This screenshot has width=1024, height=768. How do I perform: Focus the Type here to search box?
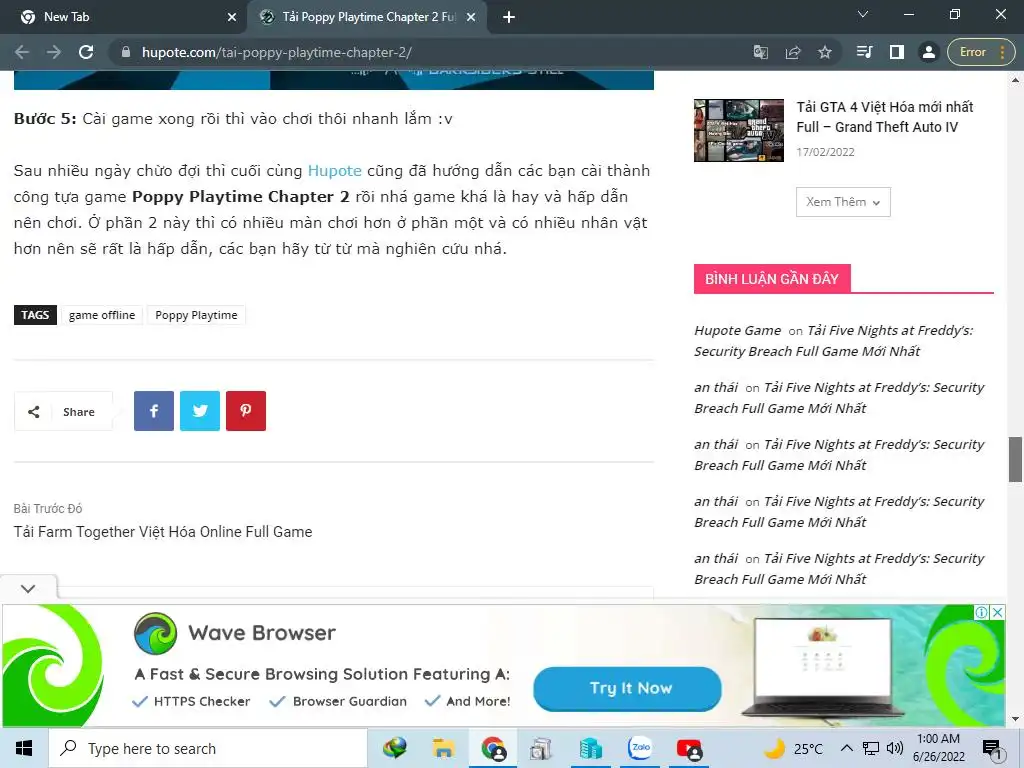[208, 748]
